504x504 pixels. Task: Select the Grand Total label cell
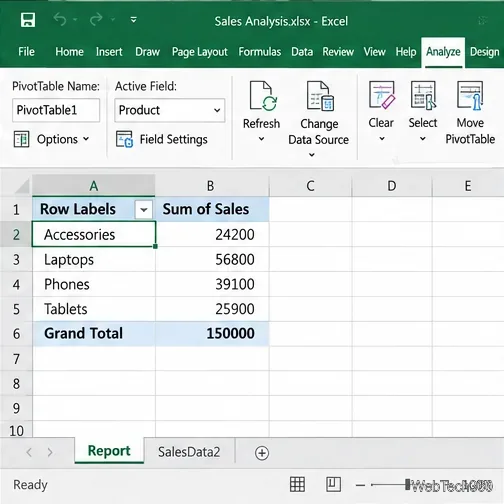pyautogui.click(x=94, y=334)
